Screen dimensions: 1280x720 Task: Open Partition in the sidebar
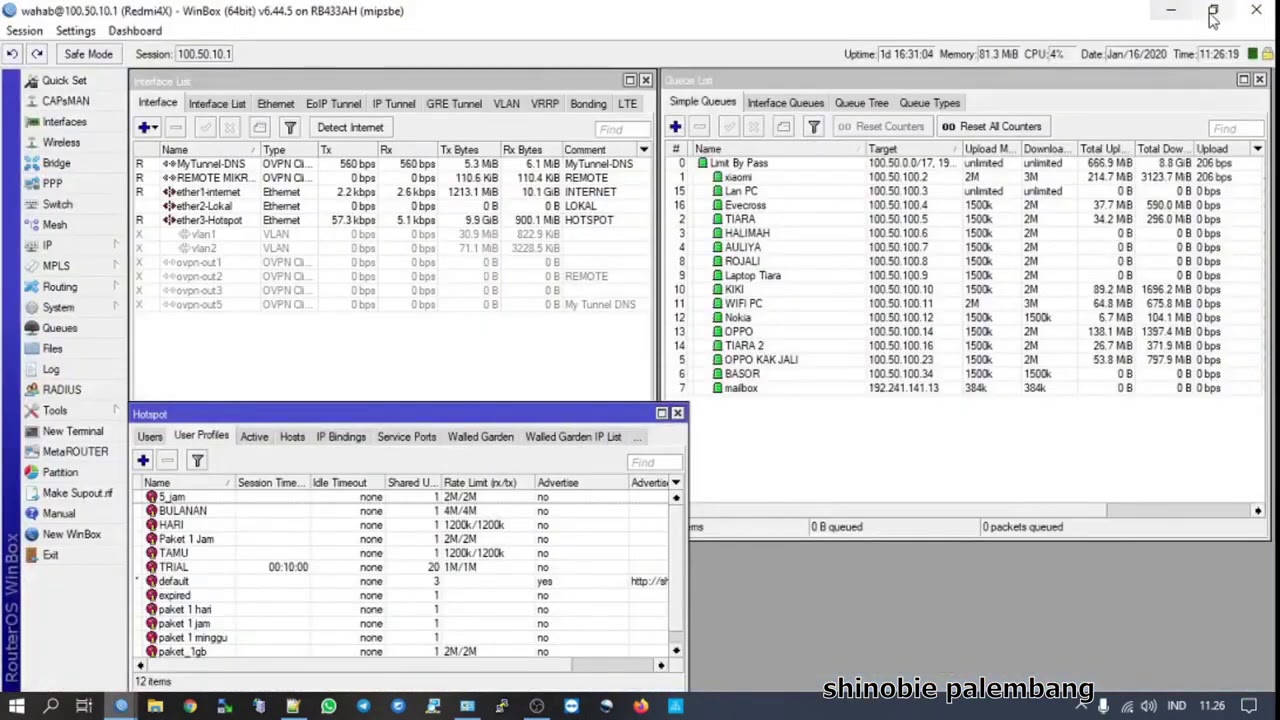(60, 472)
